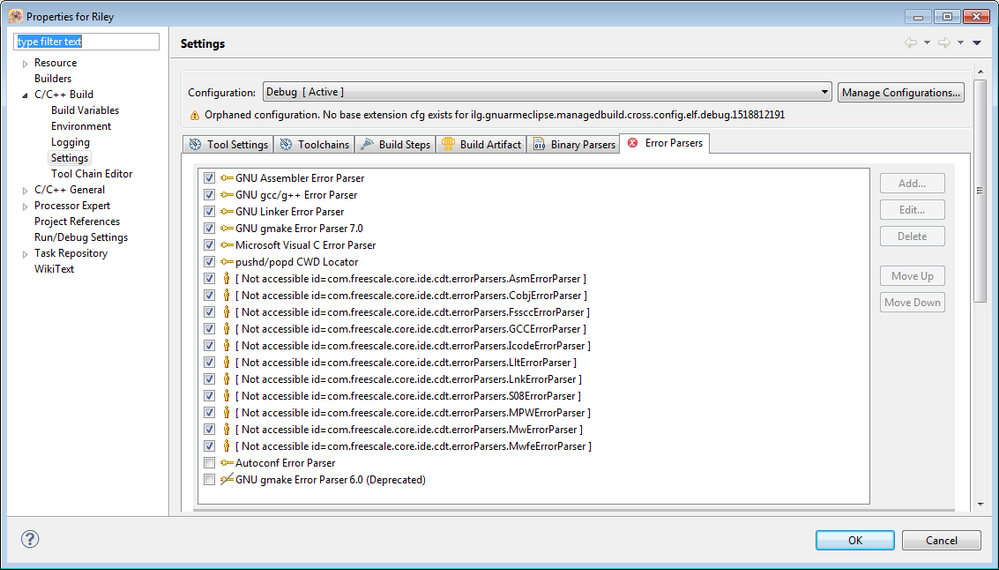
Task: Select Tool Chain Editor in tree
Action: [92, 174]
